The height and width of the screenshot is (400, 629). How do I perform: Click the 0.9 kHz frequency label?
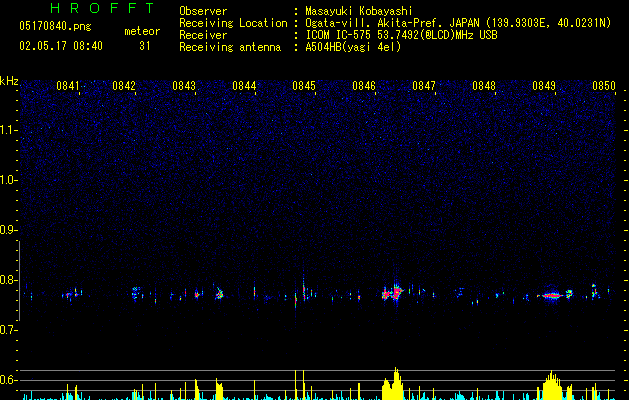pyautogui.click(x=8, y=230)
